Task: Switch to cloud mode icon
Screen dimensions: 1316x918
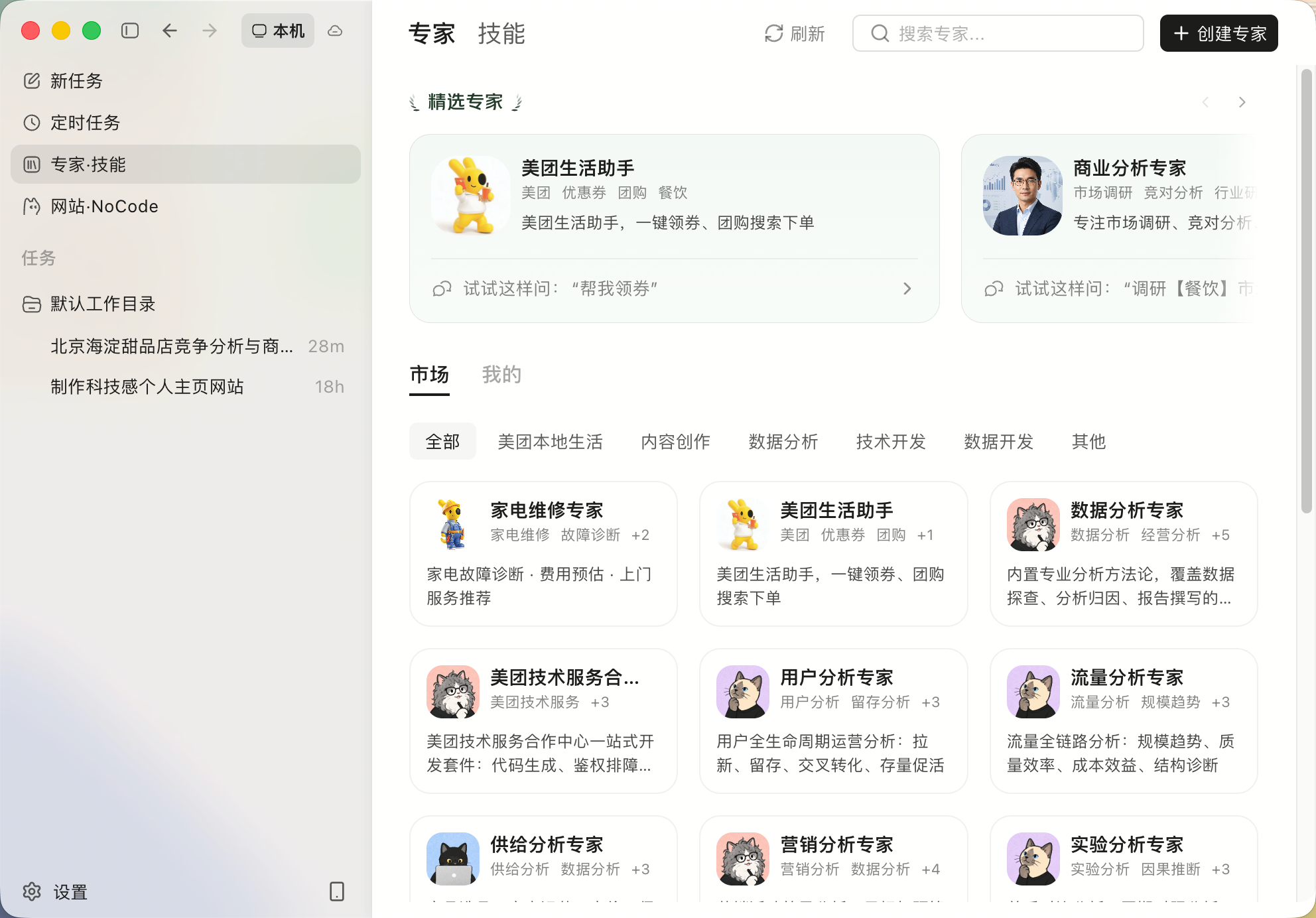Action: [x=335, y=31]
